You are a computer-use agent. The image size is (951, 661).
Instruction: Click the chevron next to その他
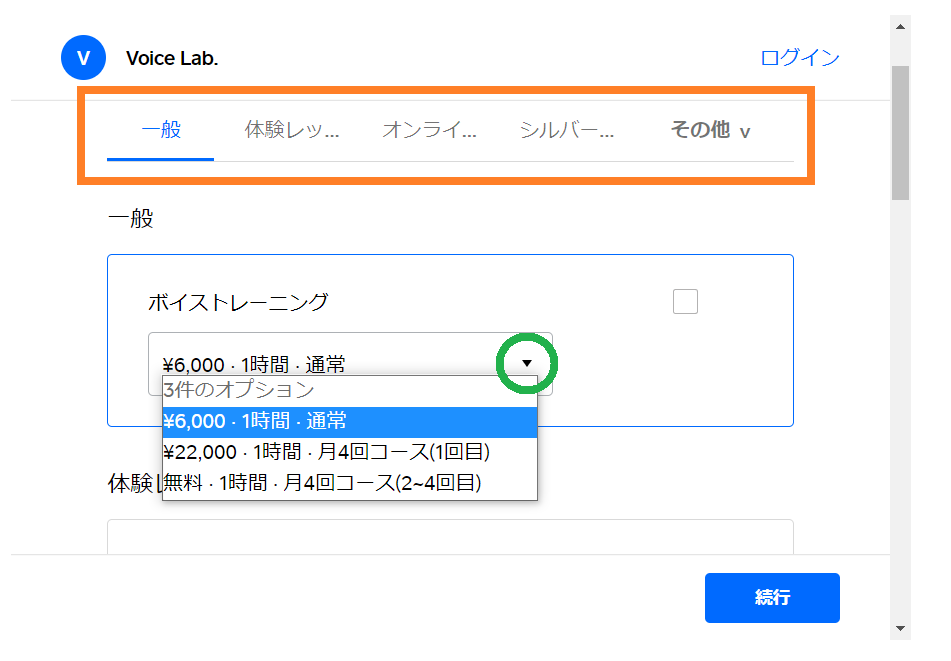point(745,132)
